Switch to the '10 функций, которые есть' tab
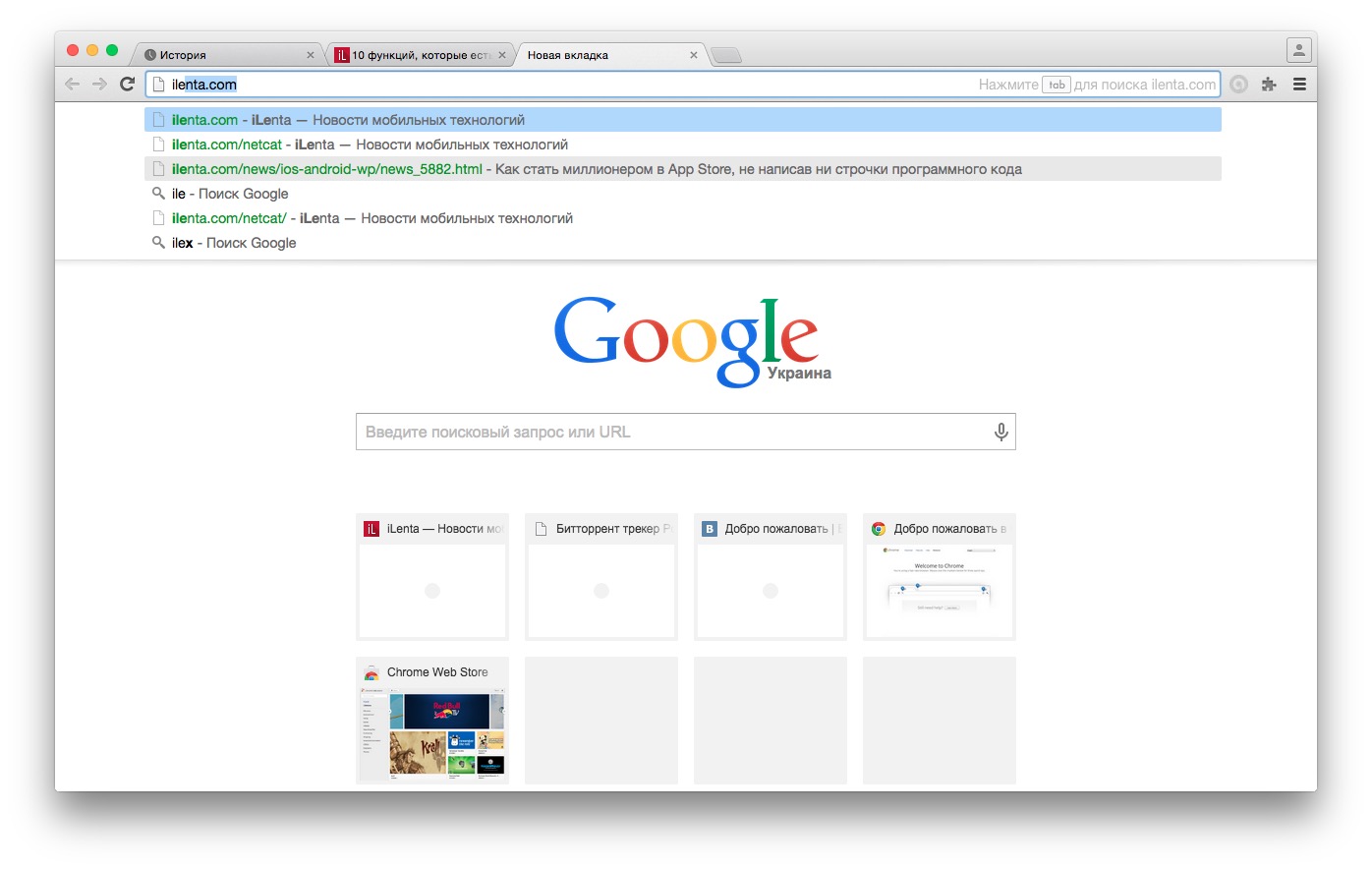Viewport: 1372px width, 870px height. [x=418, y=55]
